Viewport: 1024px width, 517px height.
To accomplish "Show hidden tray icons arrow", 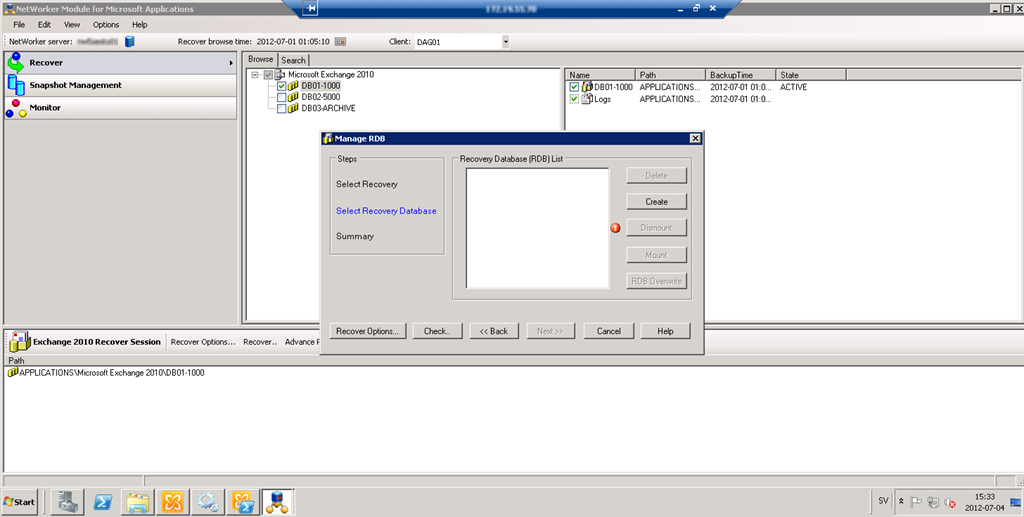I will [x=901, y=501].
